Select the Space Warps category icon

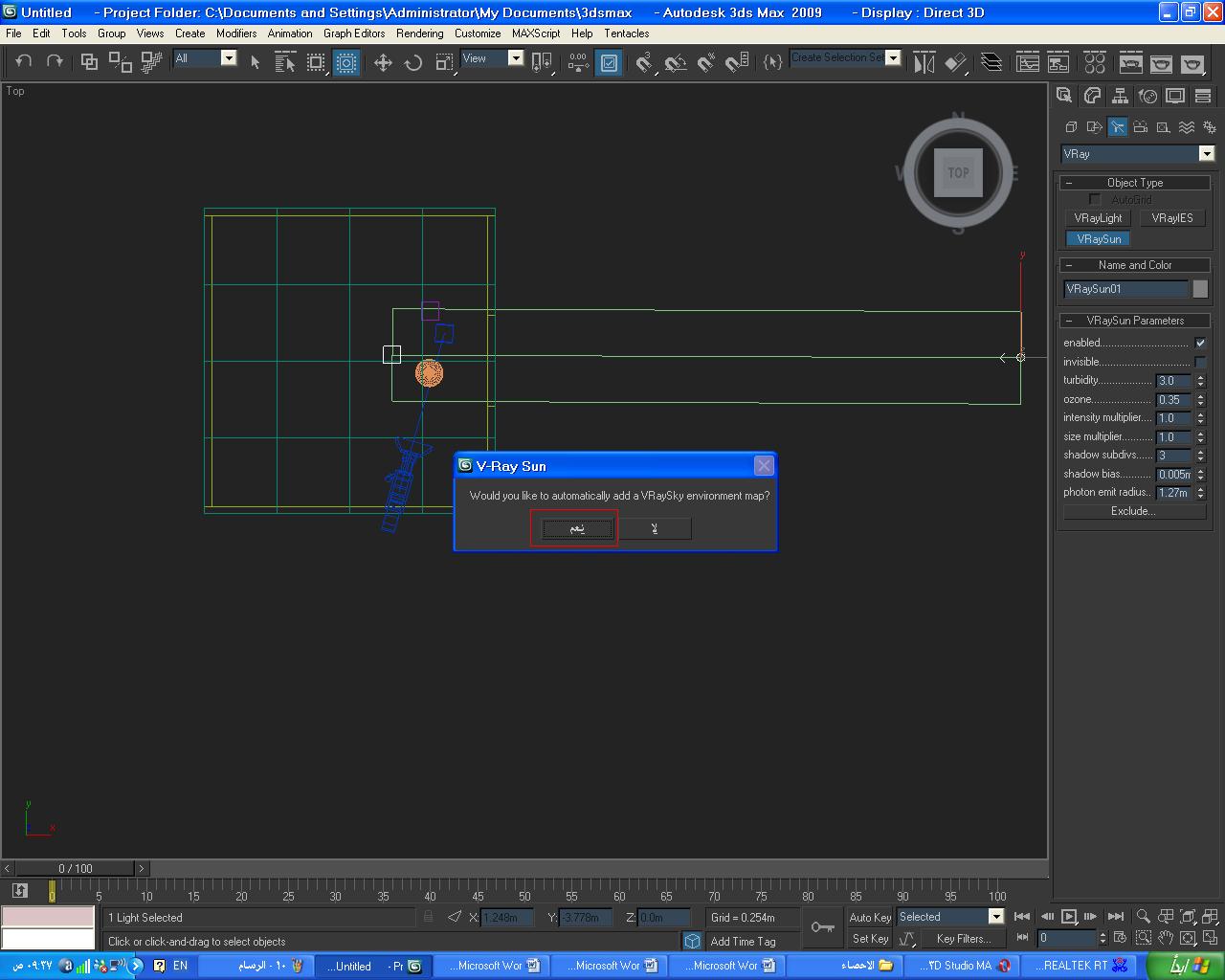coord(1187,126)
